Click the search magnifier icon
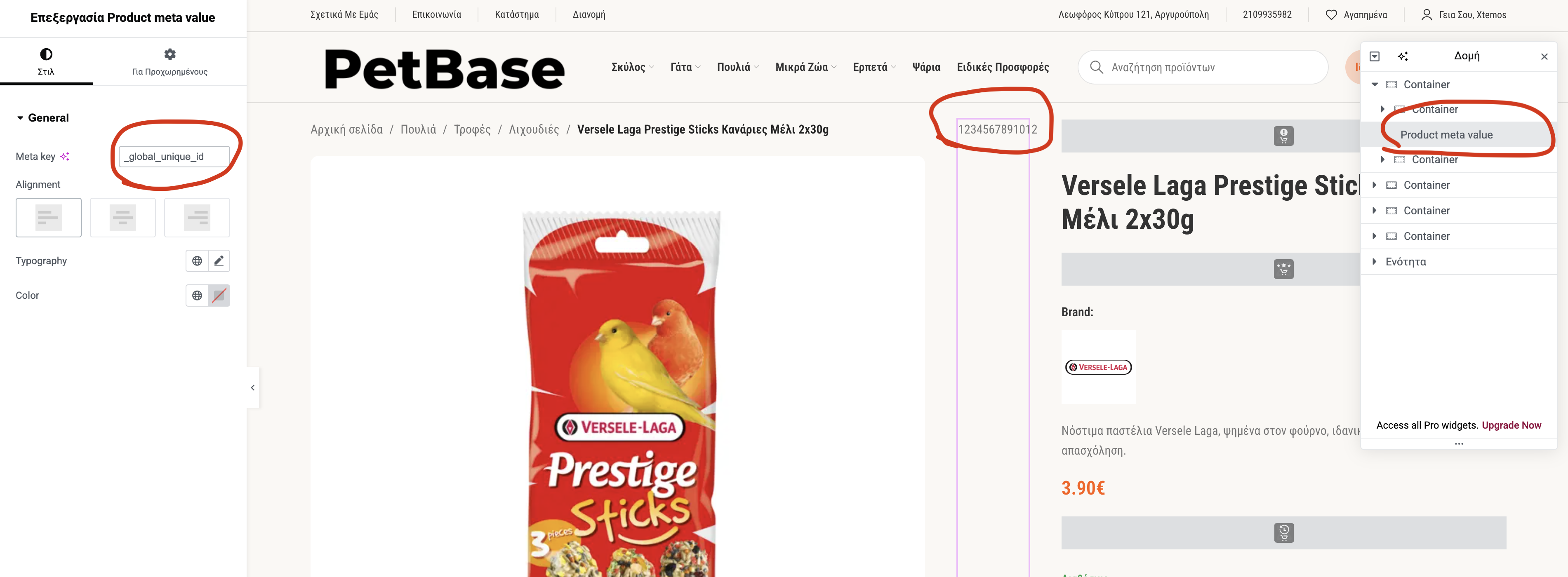1568x577 pixels. pos(1096,67)
